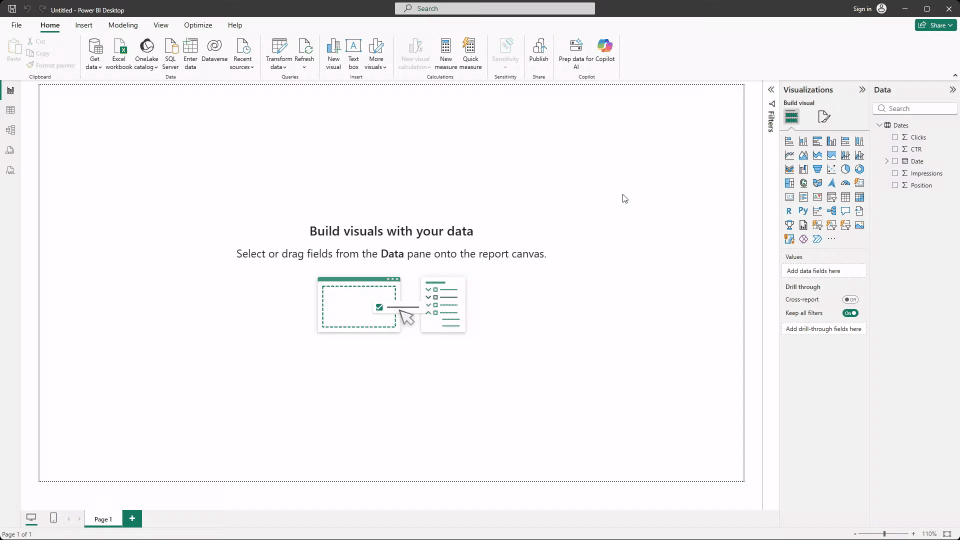Screen dimensions: 960x540
Task: Switch to the View ribbon tab
Action: [x=161, y=25]
